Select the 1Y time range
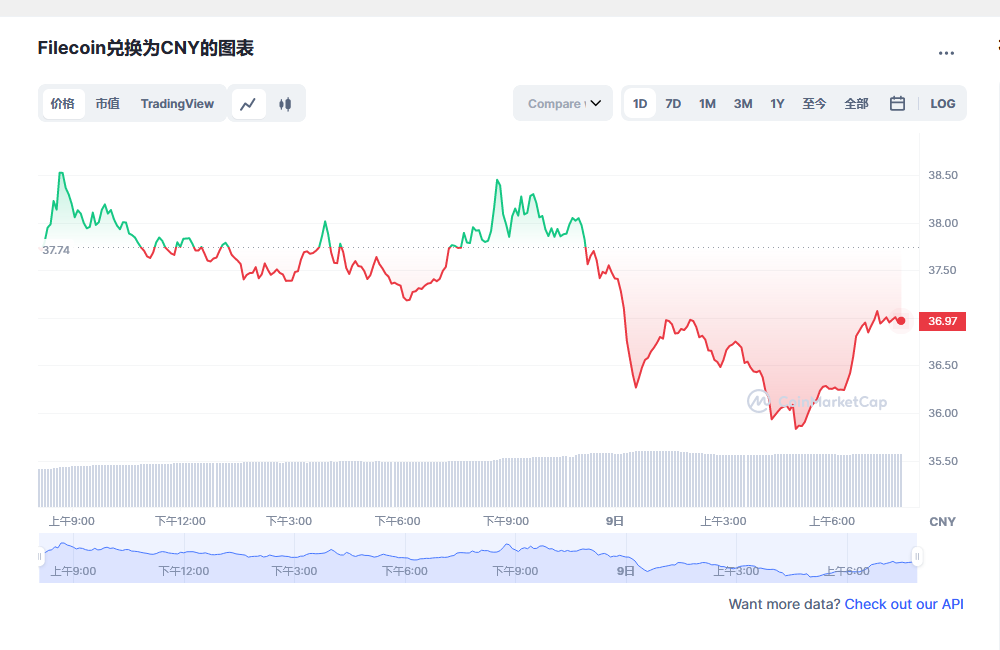 point(777,103)
